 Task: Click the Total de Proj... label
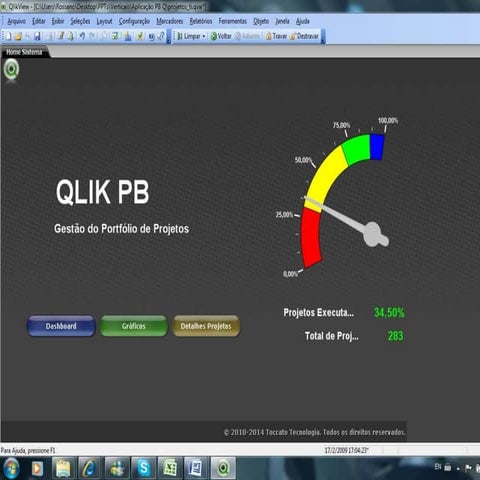click(332, 336)
